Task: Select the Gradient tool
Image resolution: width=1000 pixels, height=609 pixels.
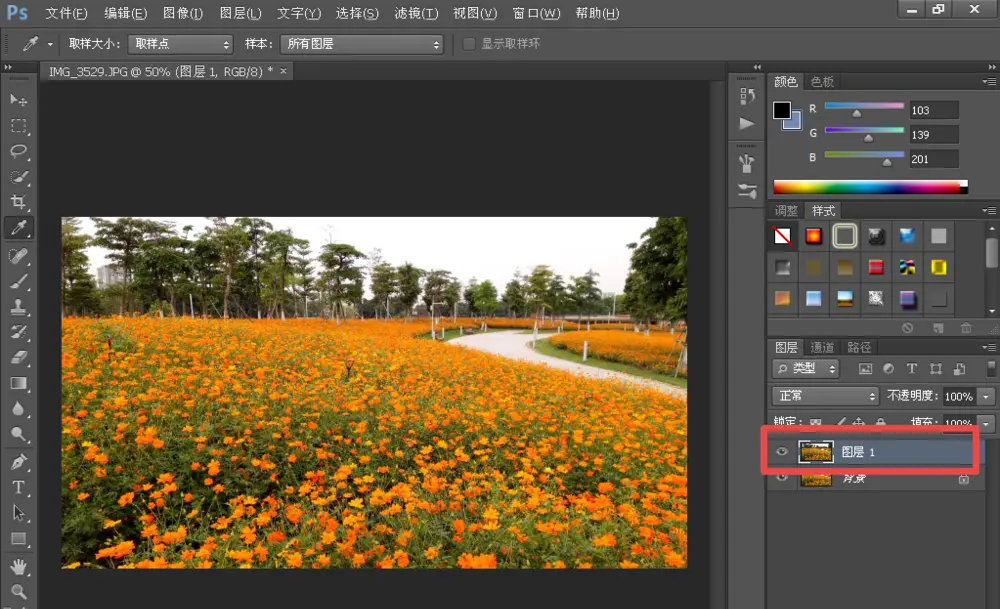Action: [x=19, y=383]
